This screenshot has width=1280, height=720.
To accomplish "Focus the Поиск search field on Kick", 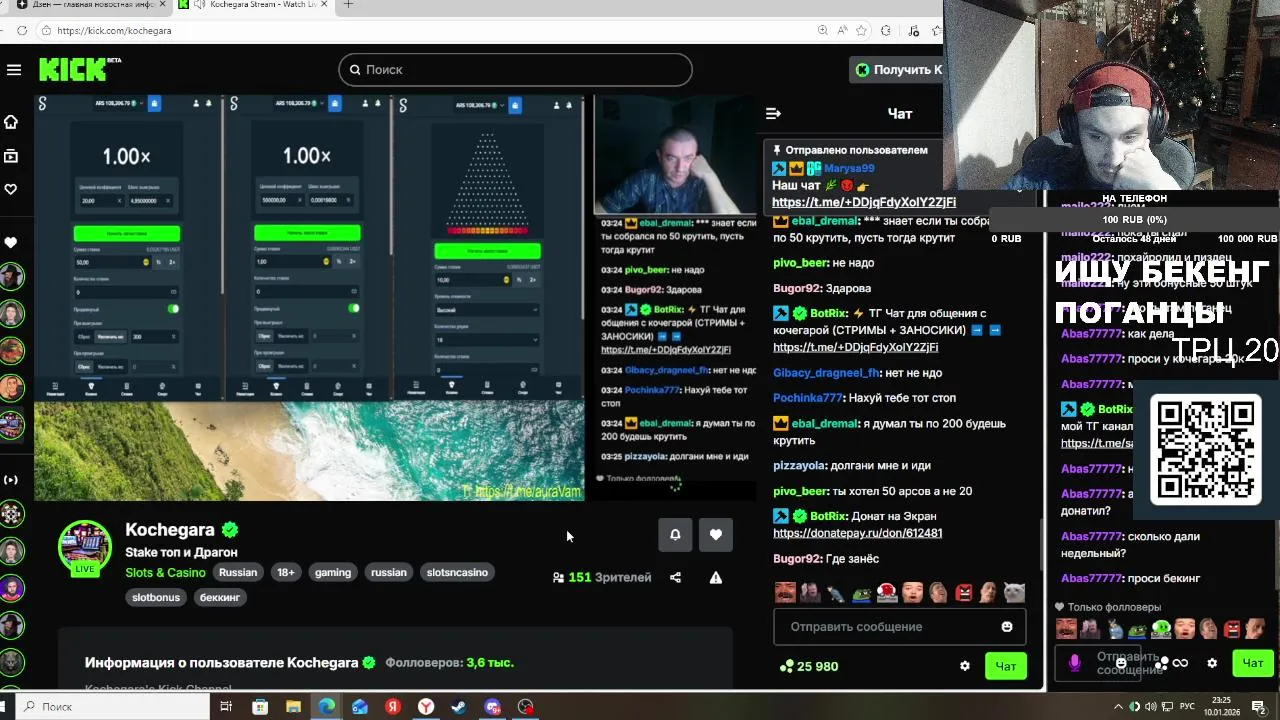I will [x=515, y=70].
